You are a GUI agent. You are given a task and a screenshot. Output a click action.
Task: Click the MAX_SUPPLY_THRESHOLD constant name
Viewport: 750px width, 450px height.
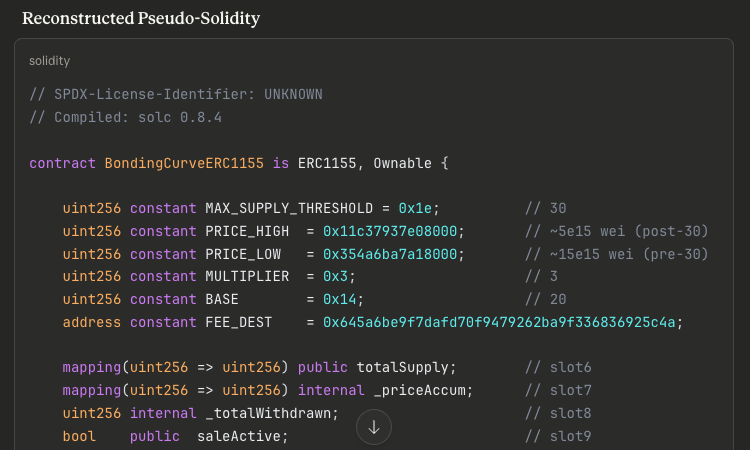(289, 208)
